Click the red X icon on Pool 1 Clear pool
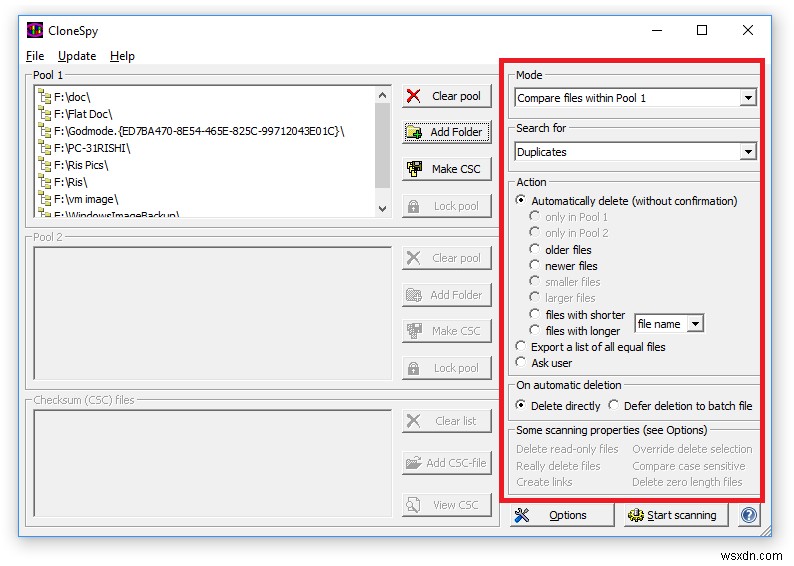 [x=414, y=96]
